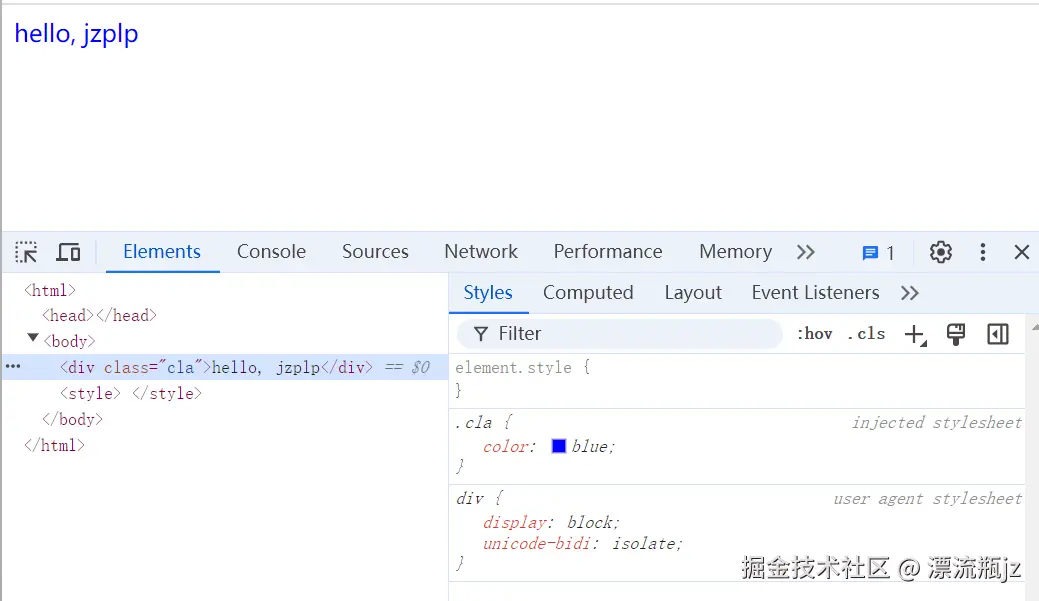Screen dimensions: 1039x601
Task: Open the blue color swatch picker
Action: click(x=559, y=446)
